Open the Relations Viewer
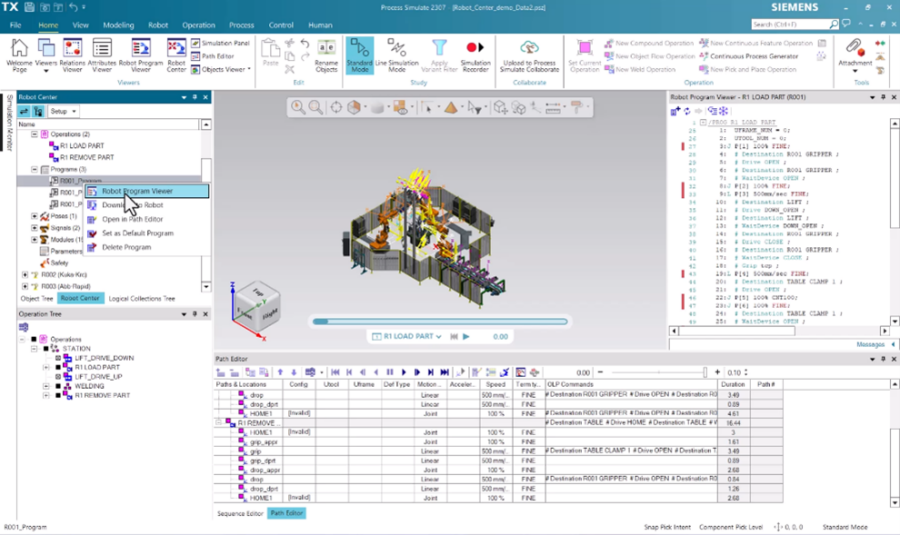 click(x=73, y=55)
